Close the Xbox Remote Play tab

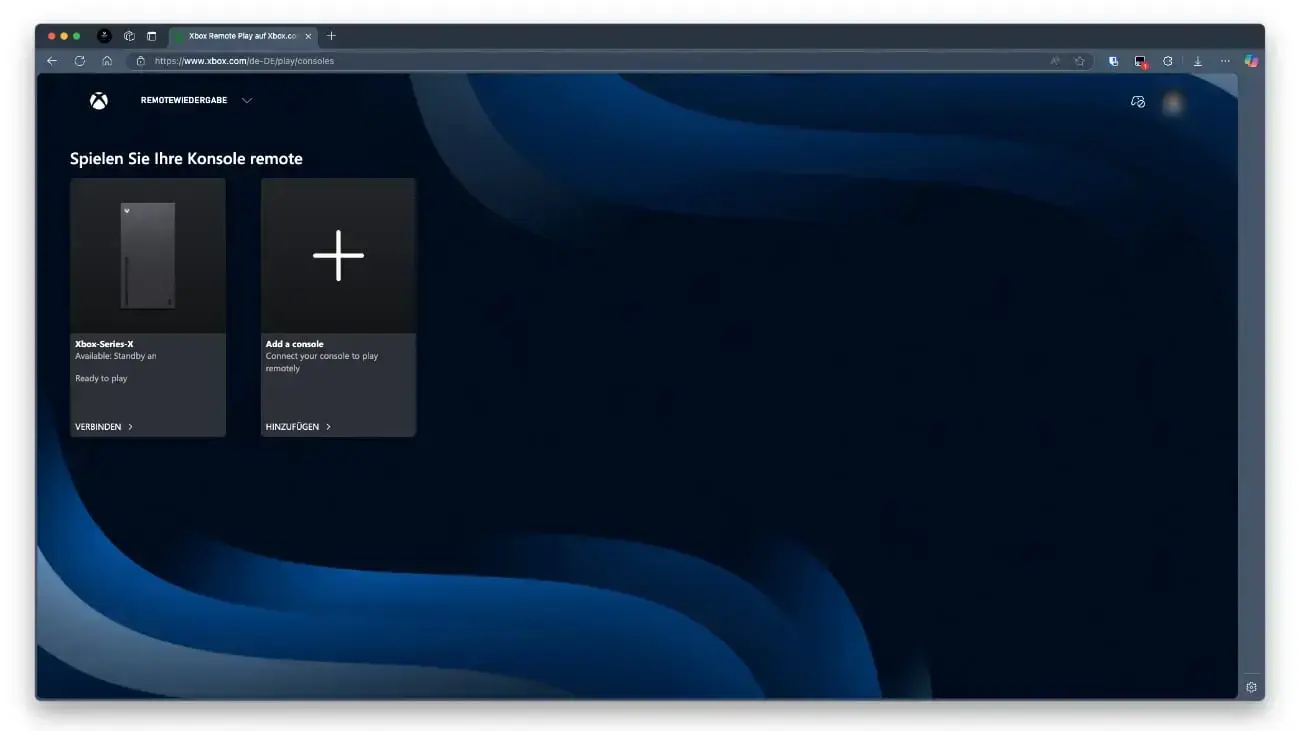pos(308,36)
